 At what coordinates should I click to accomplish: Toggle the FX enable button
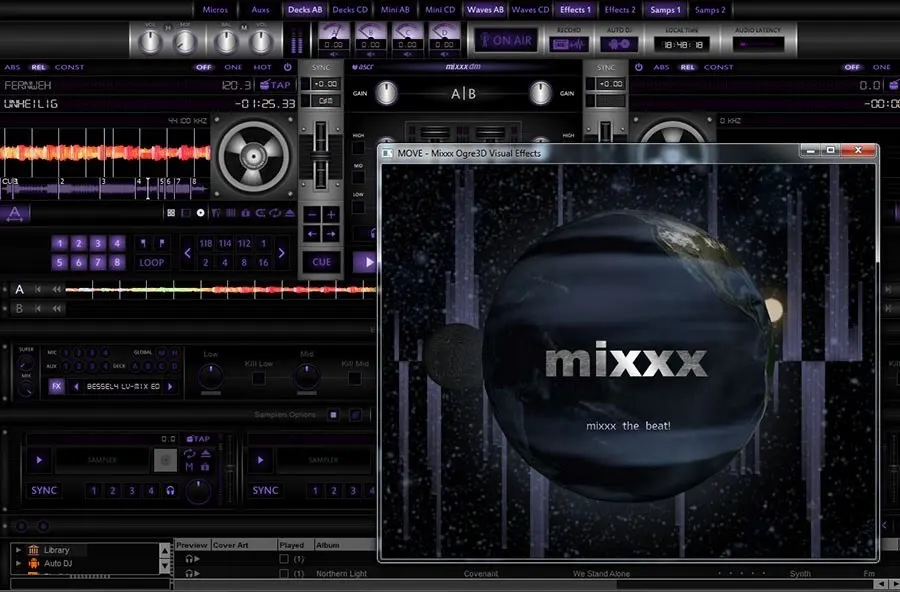click(x=56, y=386)
